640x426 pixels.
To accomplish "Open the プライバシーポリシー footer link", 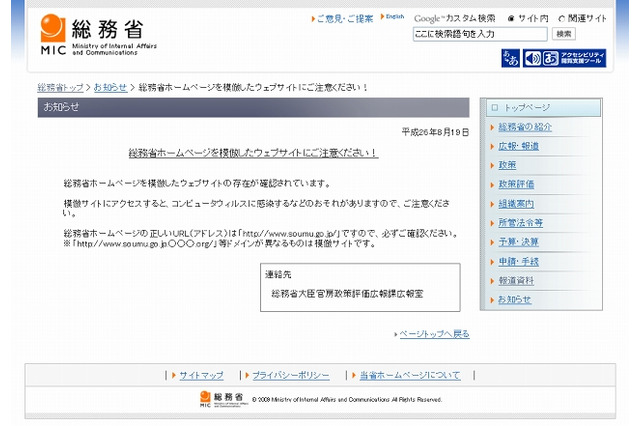I will [290, 375].
